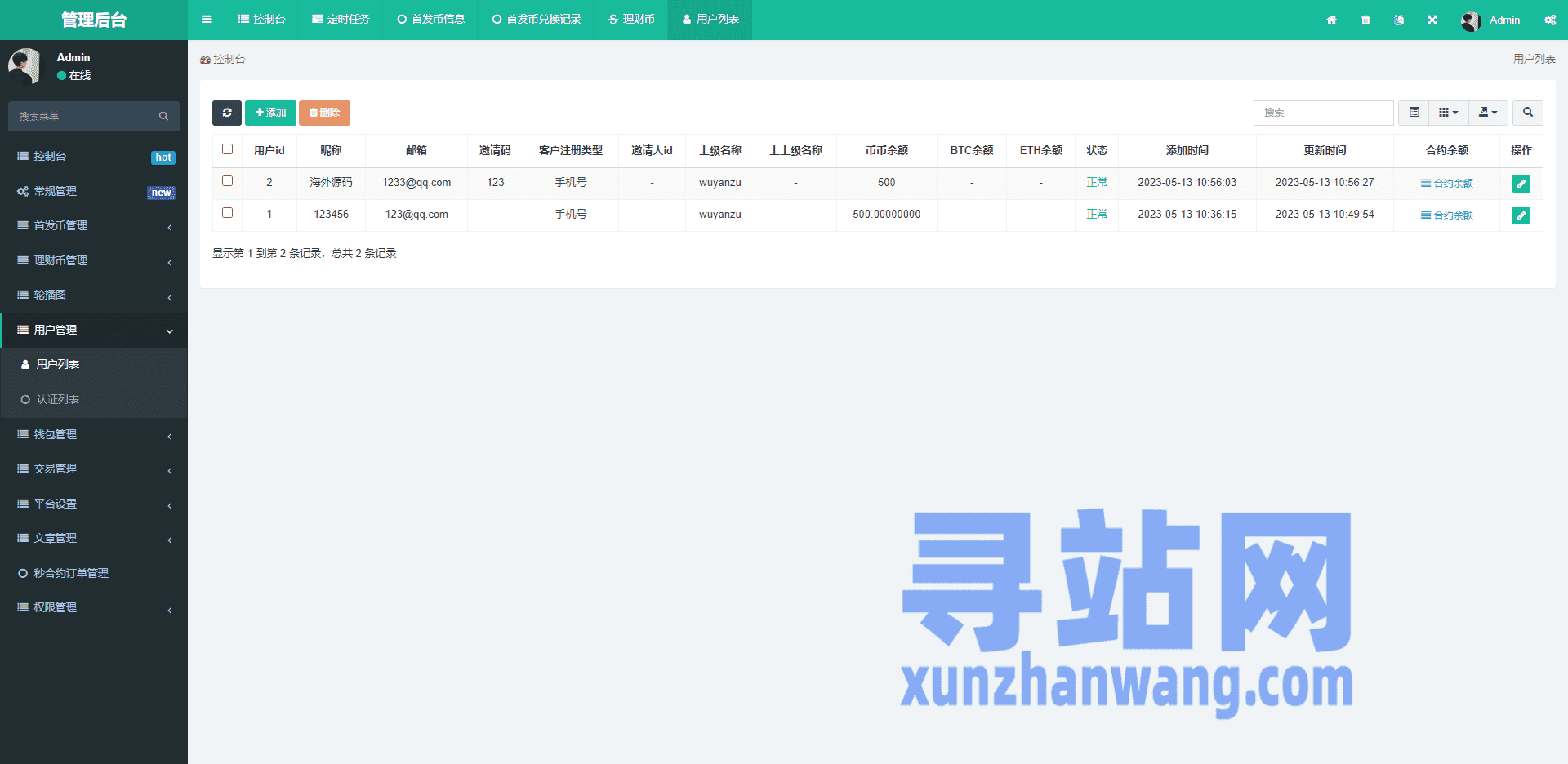
Task: Select the checkbox for user id 1
Action: tap(228, 213)
